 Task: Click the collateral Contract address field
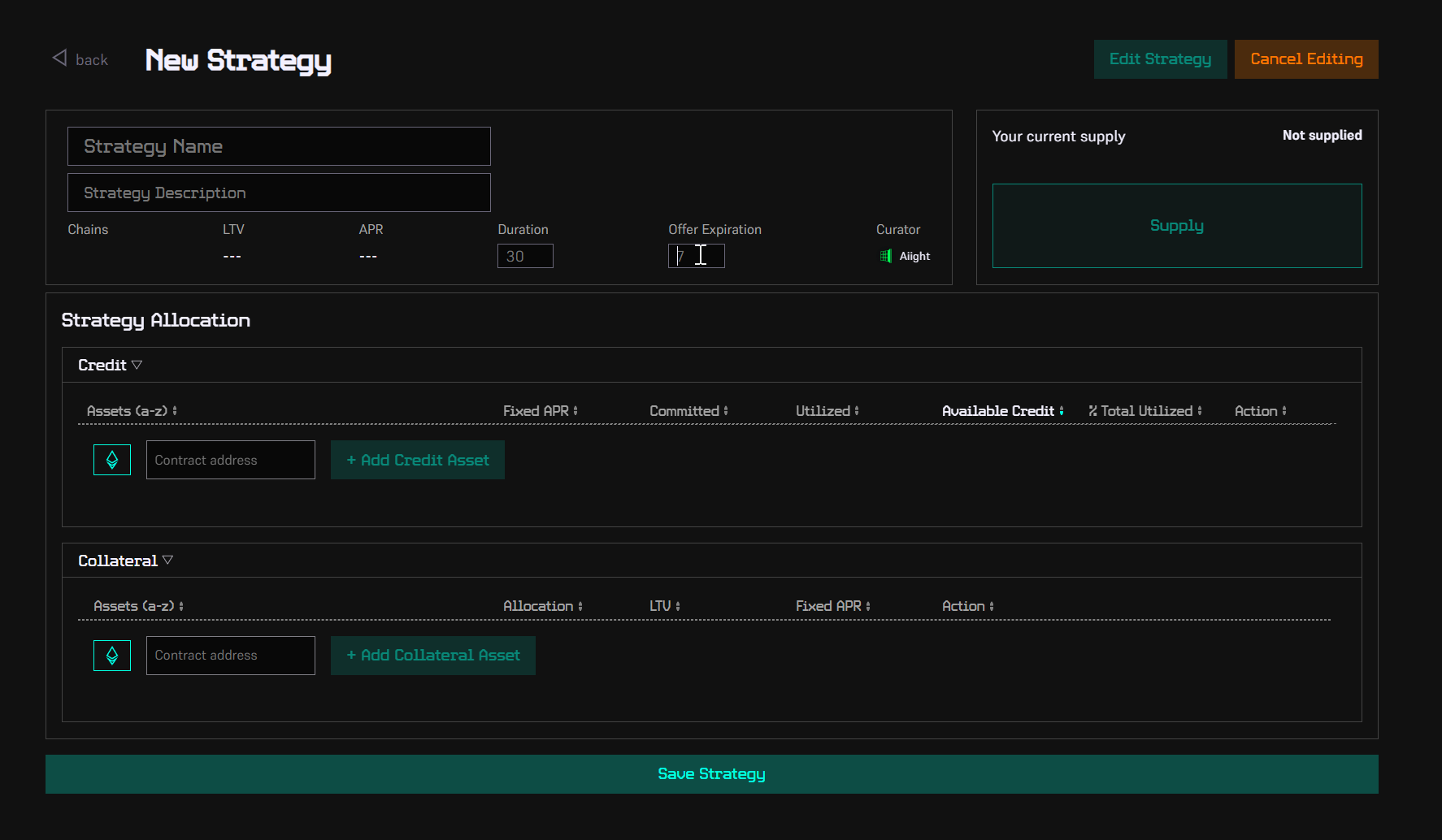(230, 656)
